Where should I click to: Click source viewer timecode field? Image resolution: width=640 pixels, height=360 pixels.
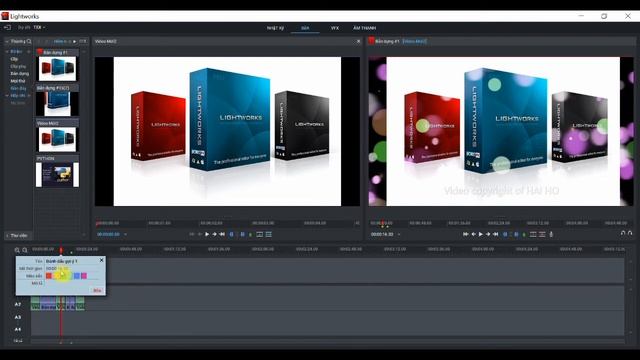click(108, 234)
